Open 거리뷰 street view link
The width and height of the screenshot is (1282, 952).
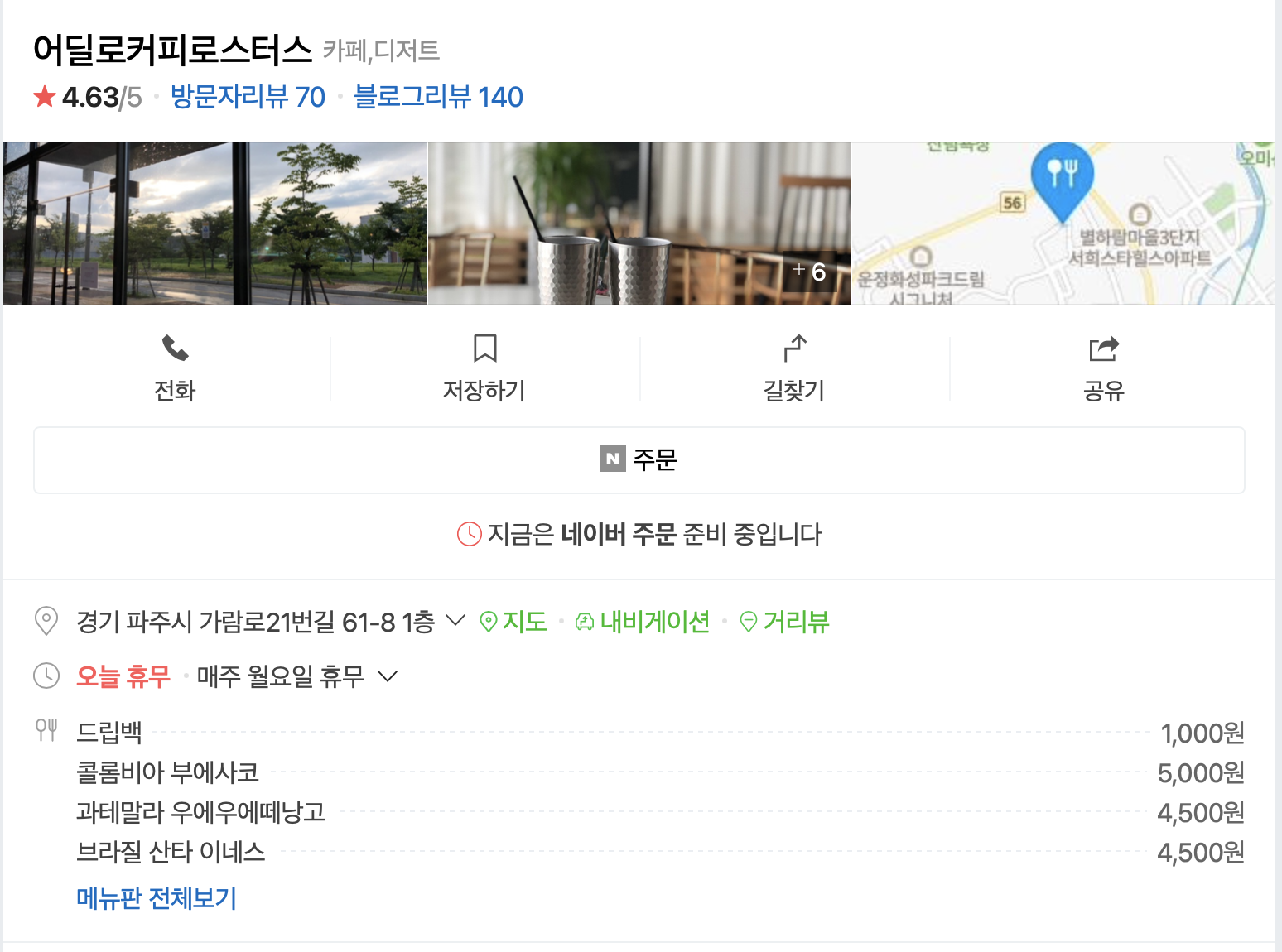784,622
